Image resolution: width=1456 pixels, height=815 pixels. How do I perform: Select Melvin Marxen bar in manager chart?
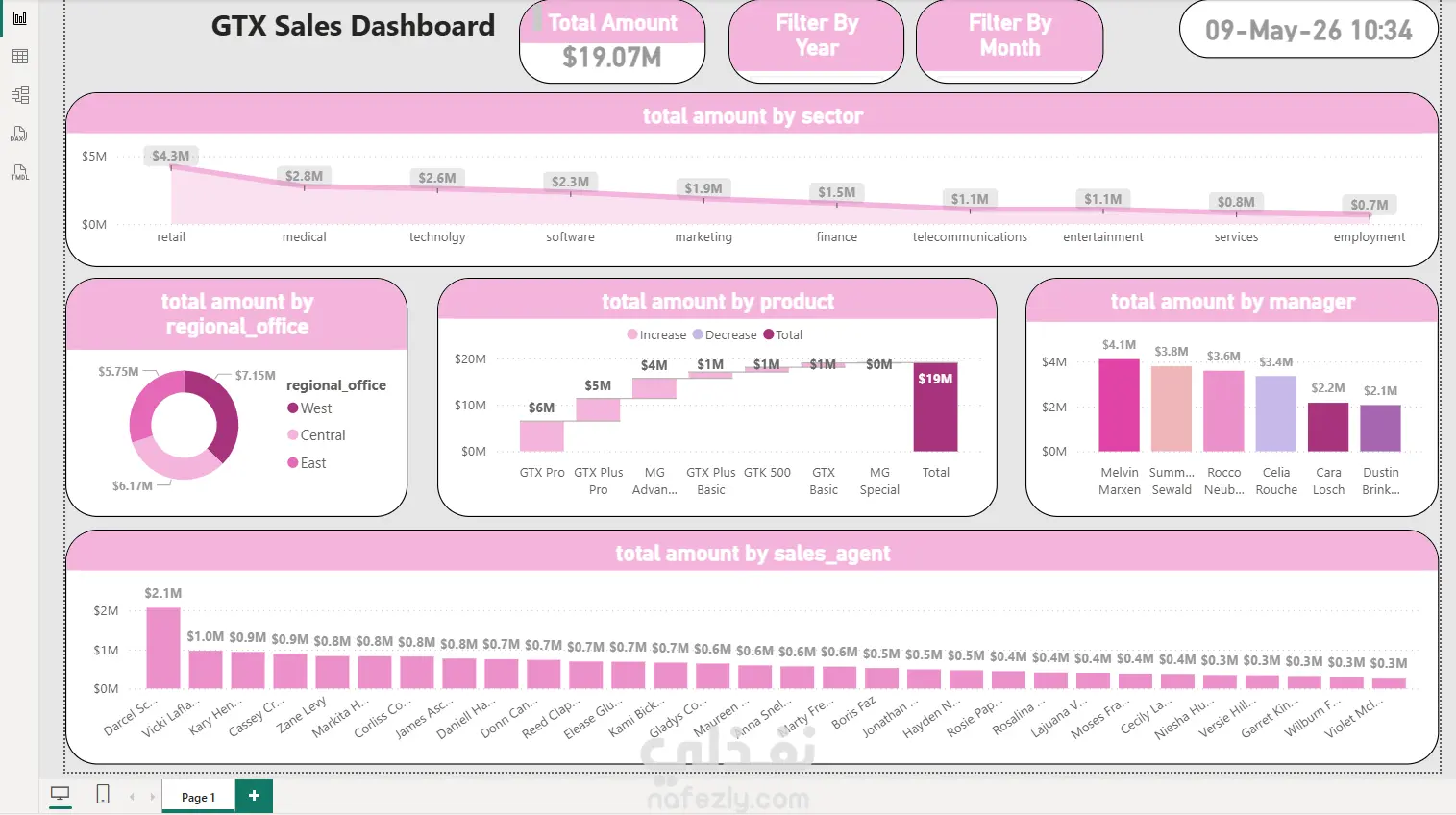(1119, 405)
